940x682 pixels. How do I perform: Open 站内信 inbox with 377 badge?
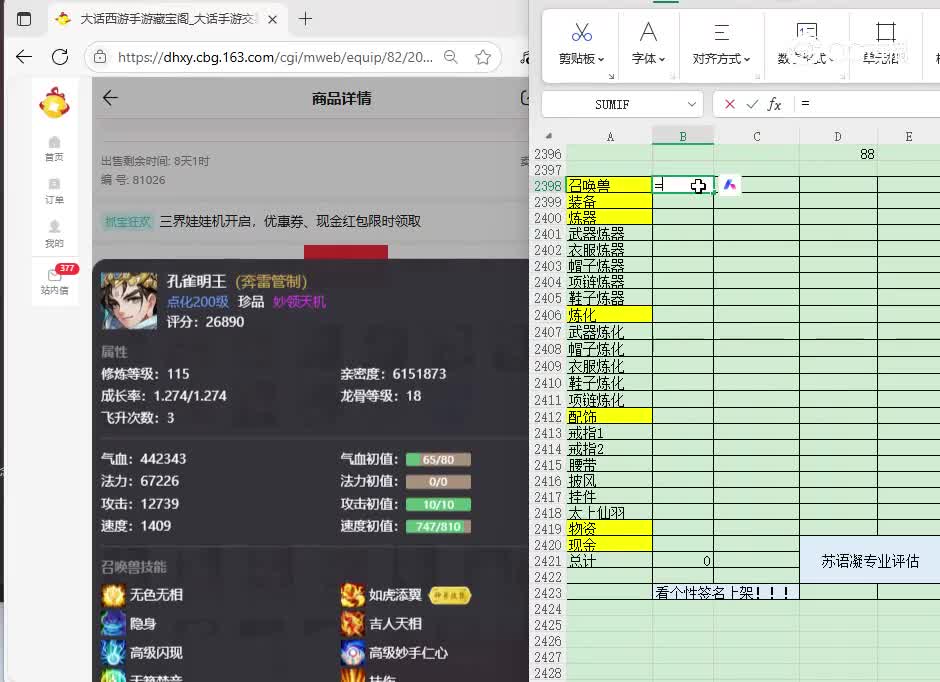[x=55, y=280]
